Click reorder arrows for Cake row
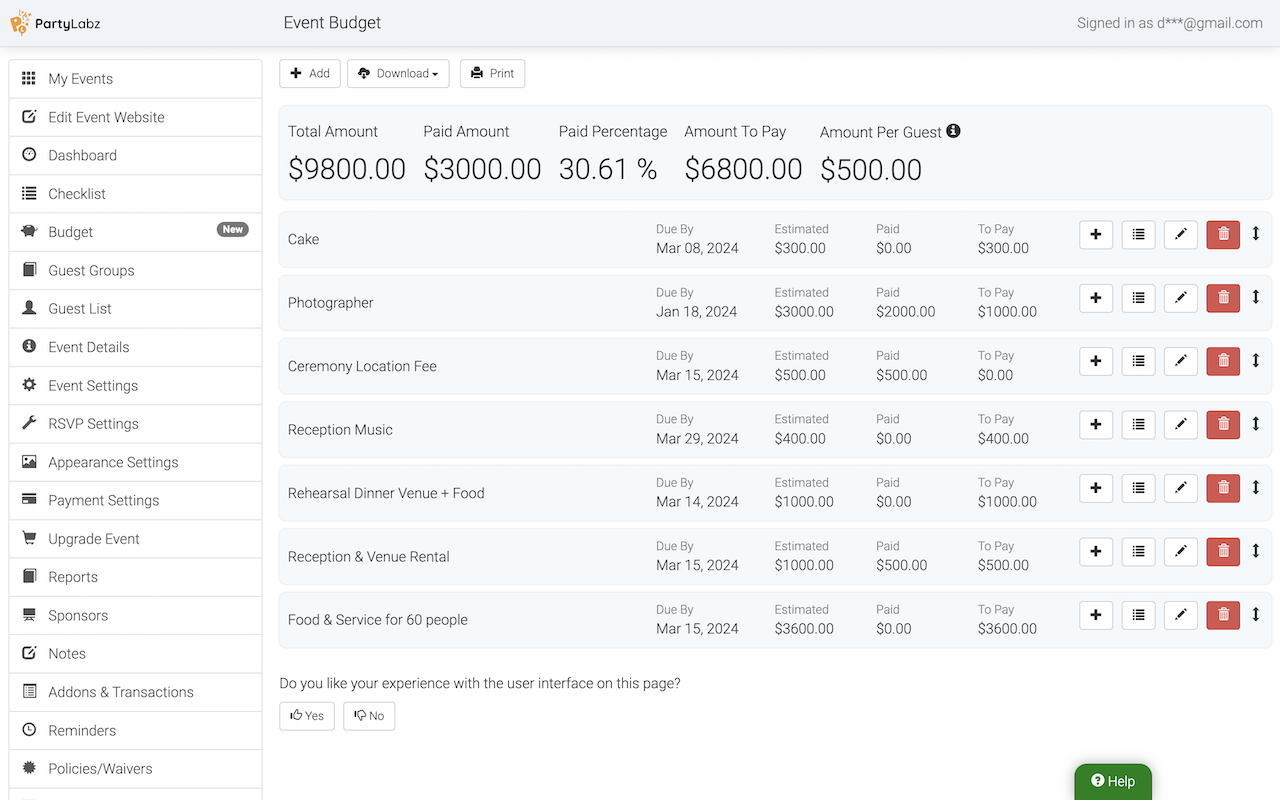Screen dimensions: 1280x800 point(1256,234)
